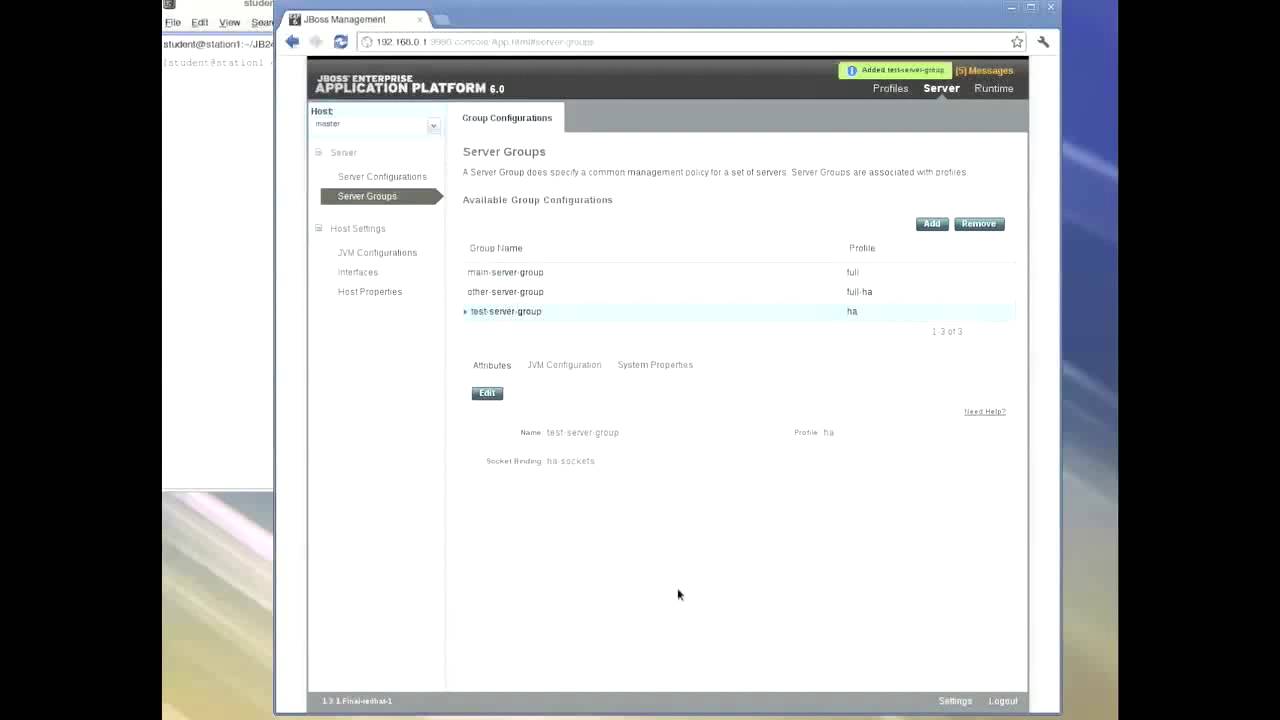The image size is (1280, 720).
Task: Switch to the Server section
Action: (x=941, y=89)
